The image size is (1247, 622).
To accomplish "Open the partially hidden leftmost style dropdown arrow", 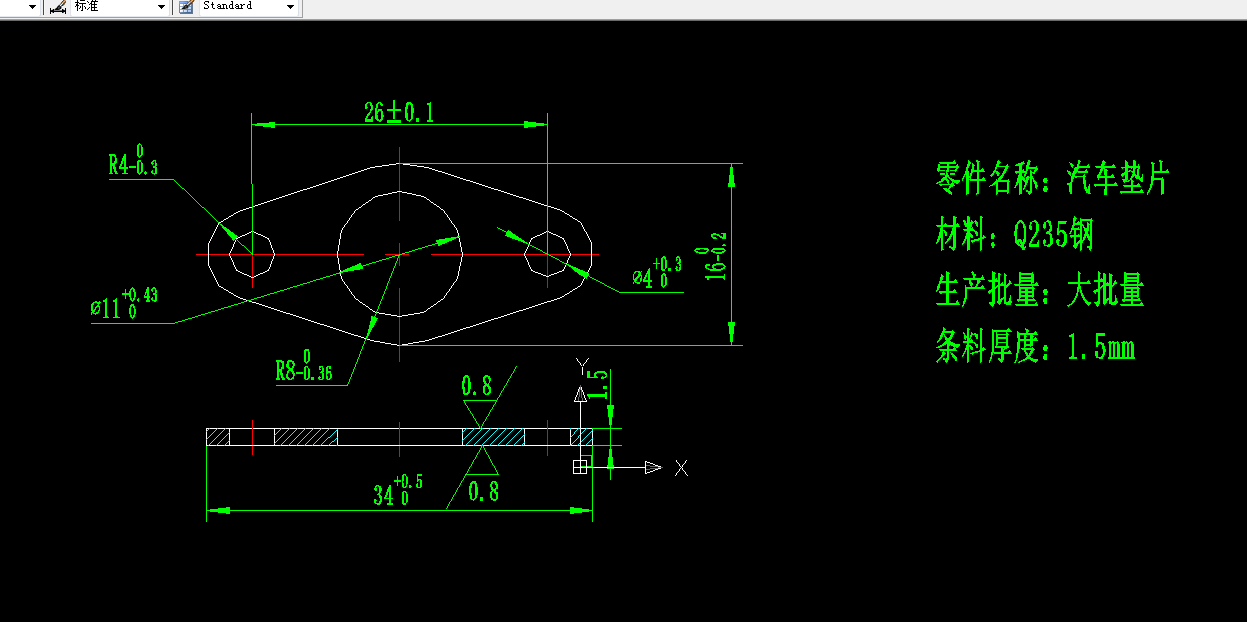I will click(34, 7).
